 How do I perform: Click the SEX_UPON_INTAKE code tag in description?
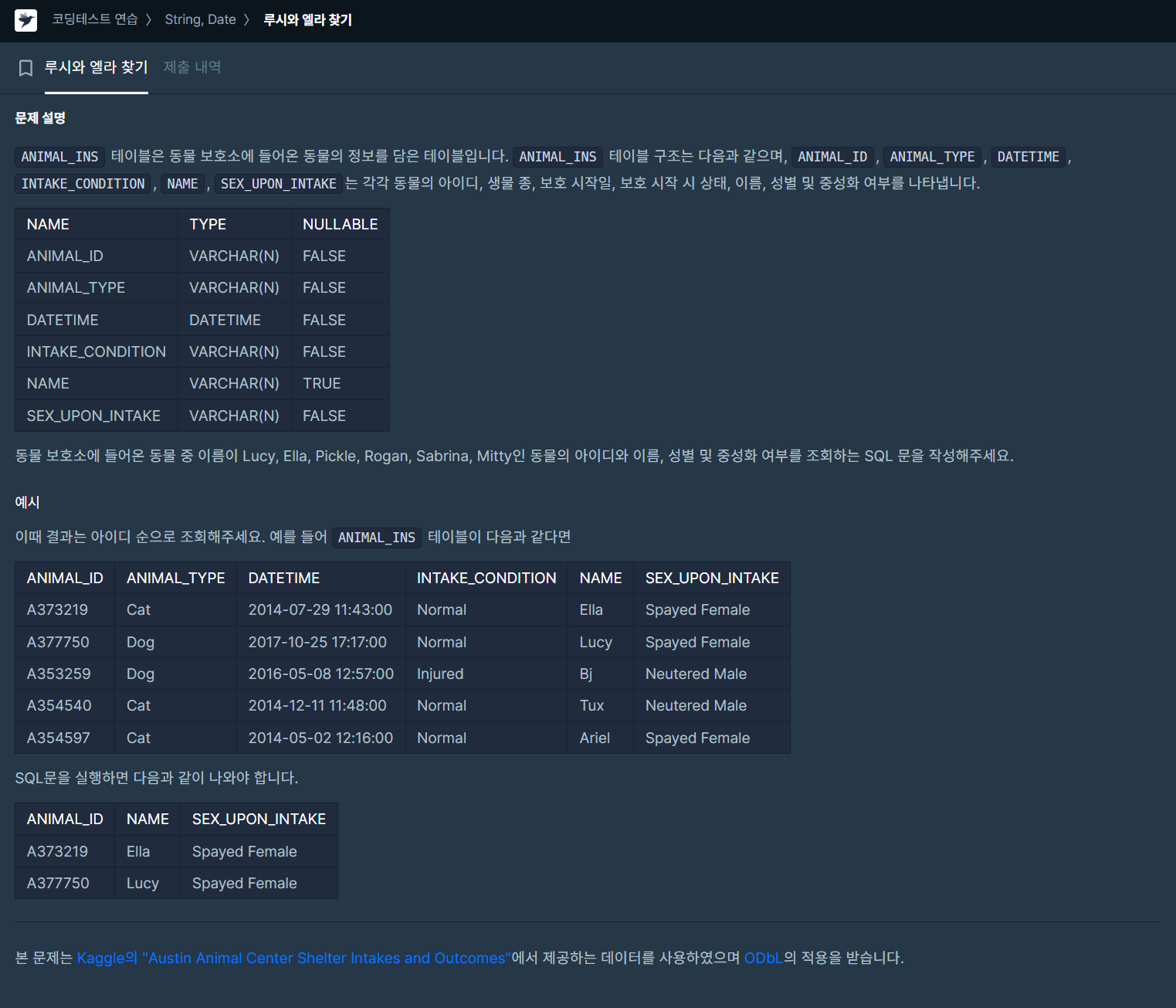point(278,184)
